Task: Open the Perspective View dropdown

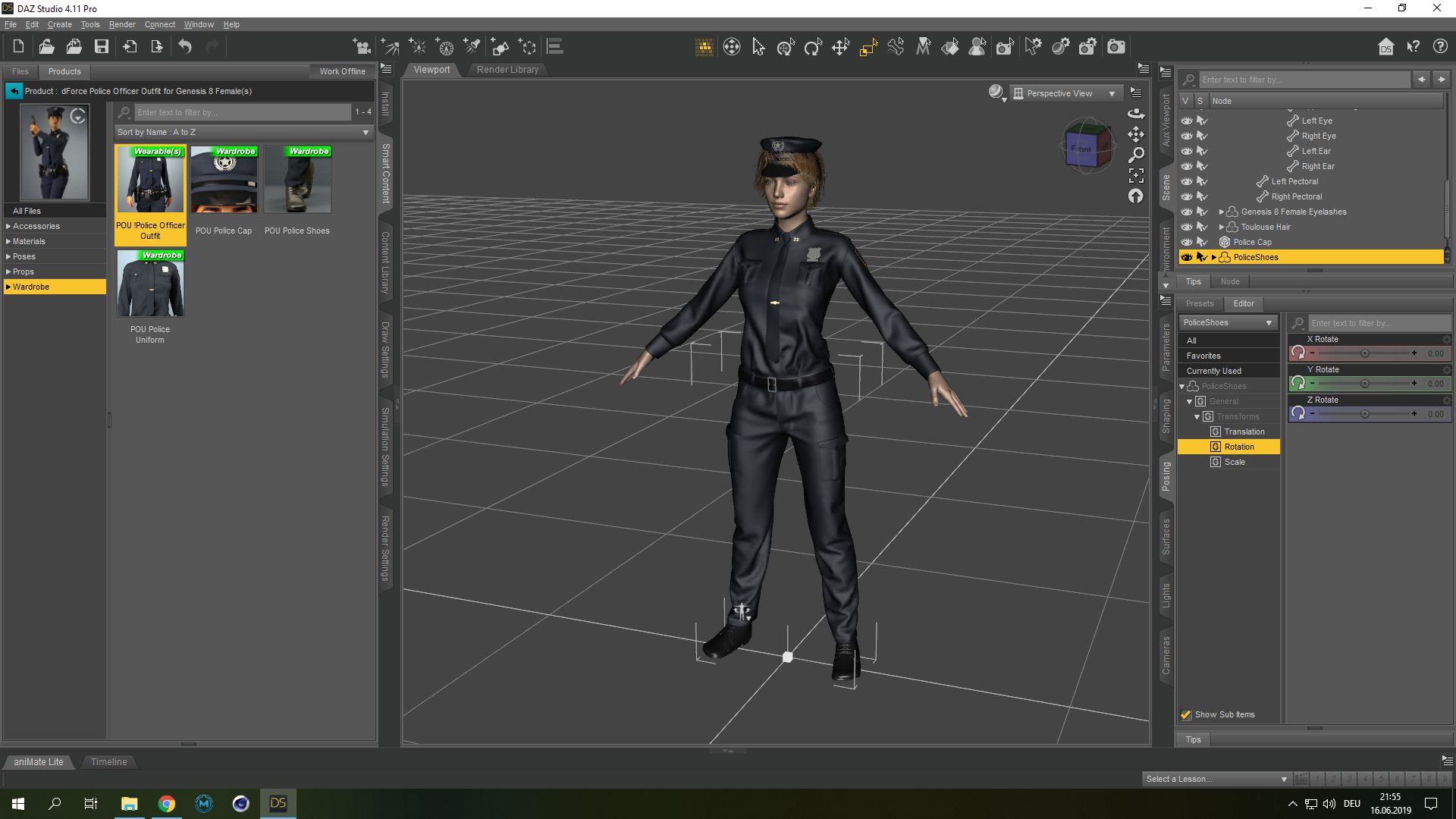Action: 1065,93
